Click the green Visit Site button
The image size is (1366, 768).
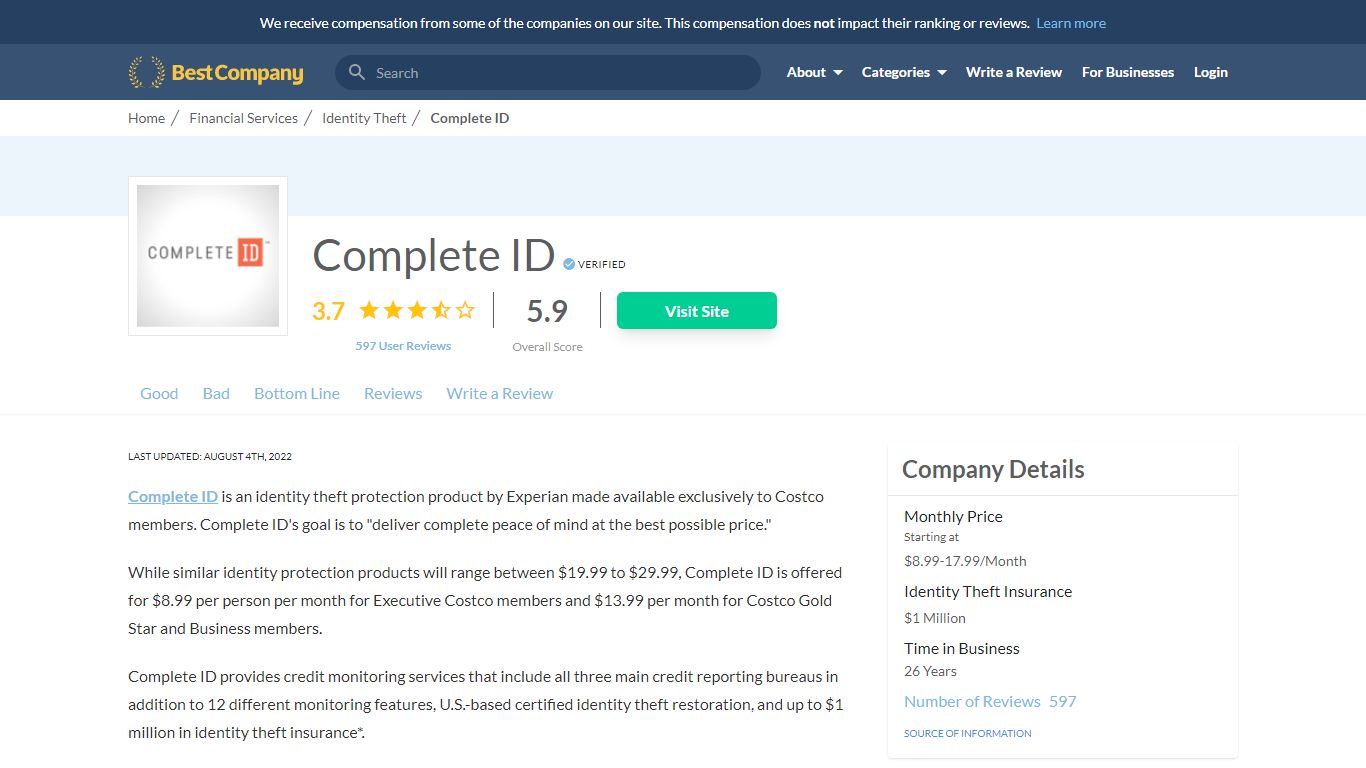tap(697, 311)
